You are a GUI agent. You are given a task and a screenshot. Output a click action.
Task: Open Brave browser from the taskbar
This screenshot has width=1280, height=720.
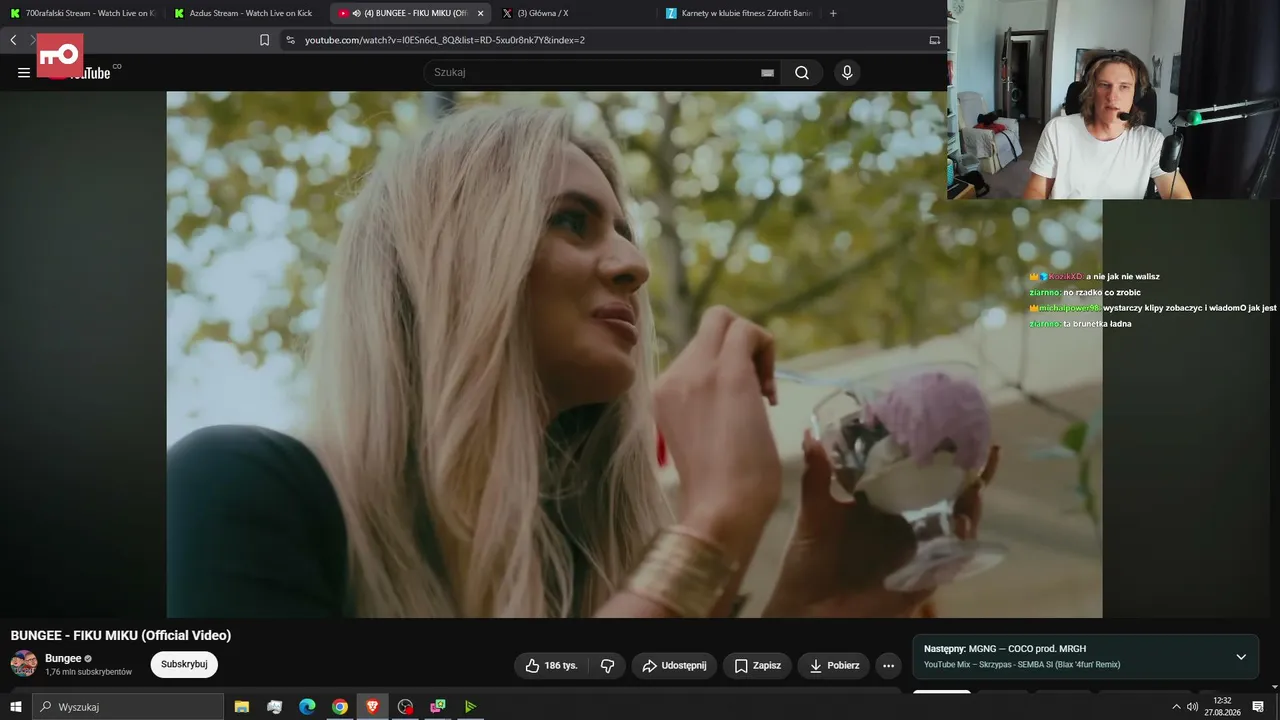(x=372, y=707)
